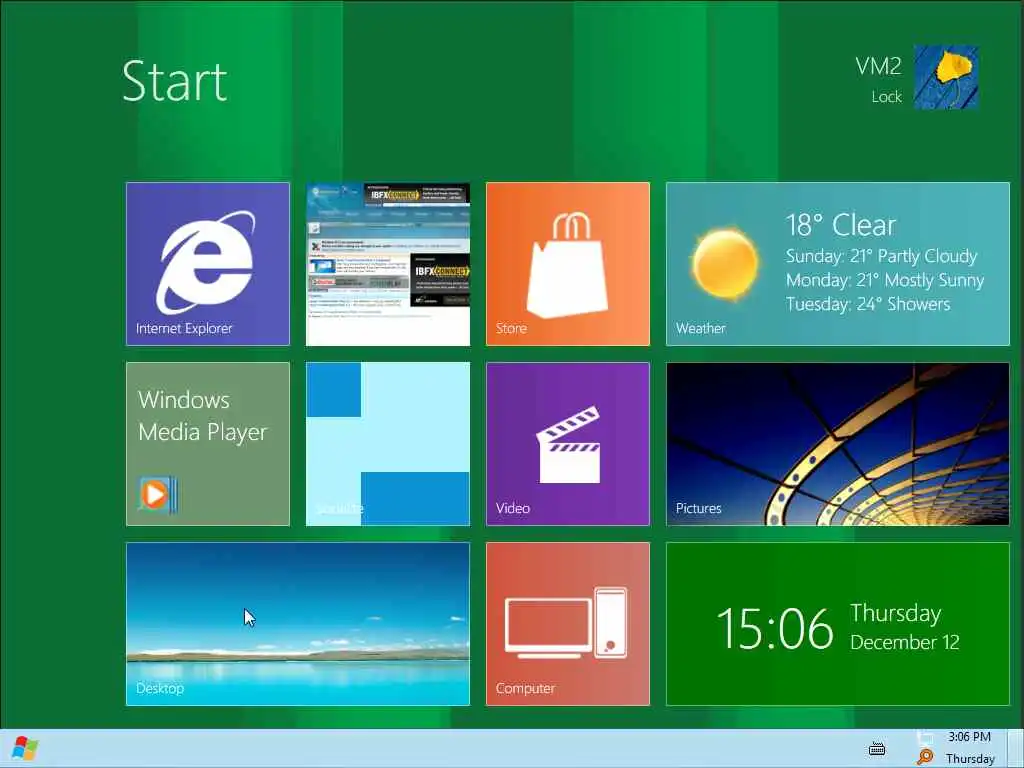Image resolution: width=1024 pixels, height=768 pixels.
Task: Click the 'Start' heading text
Action: pos(174,81)
